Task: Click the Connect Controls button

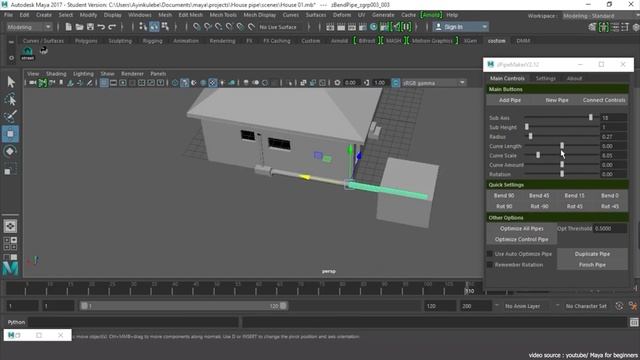Action: [x=604, y=100]
